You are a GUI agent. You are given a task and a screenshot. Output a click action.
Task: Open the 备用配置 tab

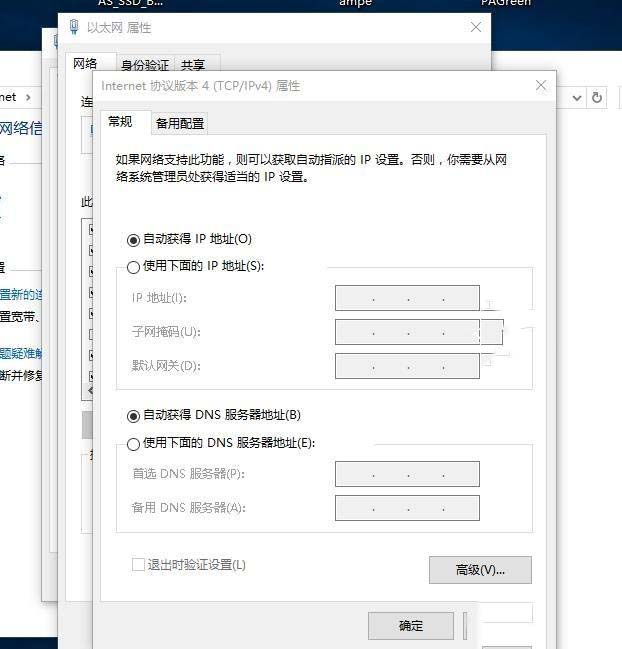tap(180, 123)
